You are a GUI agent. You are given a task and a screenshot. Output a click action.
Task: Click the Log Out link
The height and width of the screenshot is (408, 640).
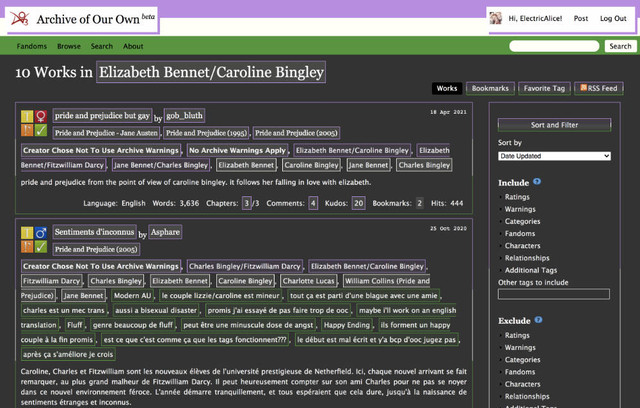(613, 18)
